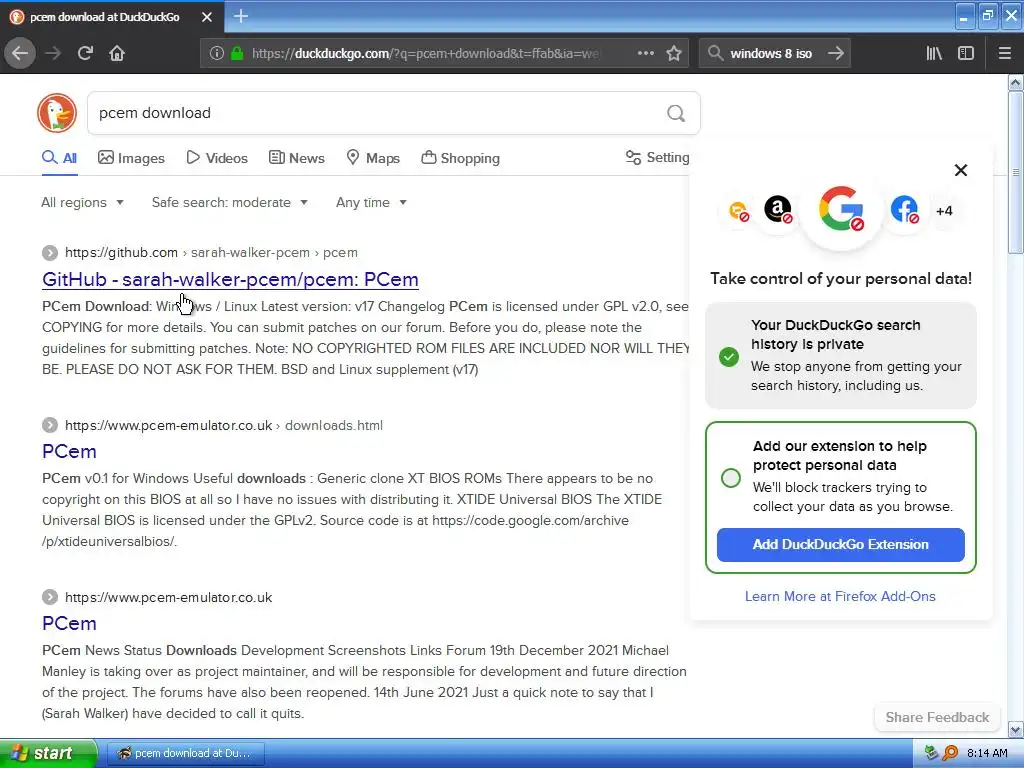Viewport: 1024px width, 768px height.
Task: Click the 'downloads.html' URL breadcrumb
Action: [334, 425]
